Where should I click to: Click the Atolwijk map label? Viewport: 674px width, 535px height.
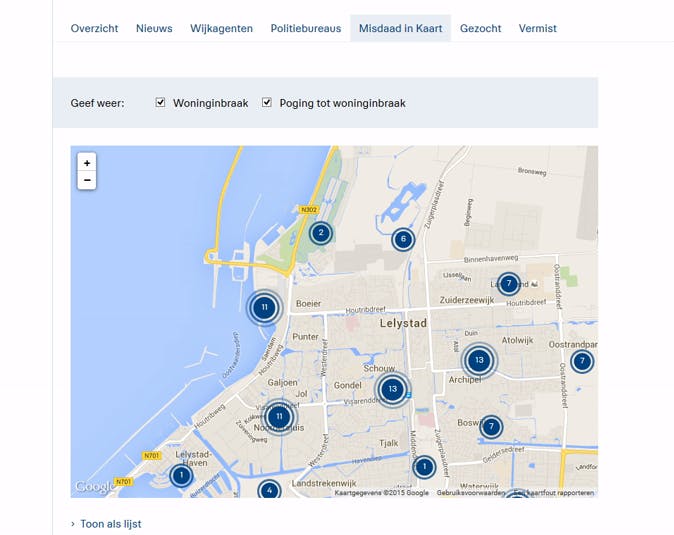(x=518, y=340)
